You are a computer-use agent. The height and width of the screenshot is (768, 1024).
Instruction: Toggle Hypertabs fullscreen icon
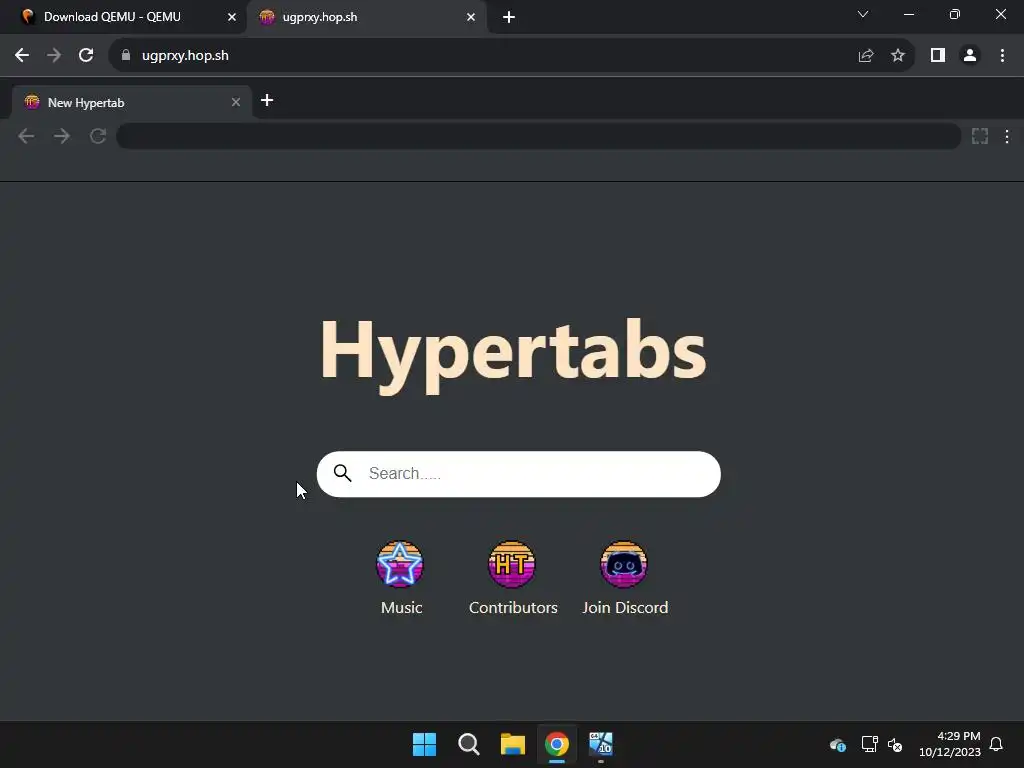tap(980, 136)
